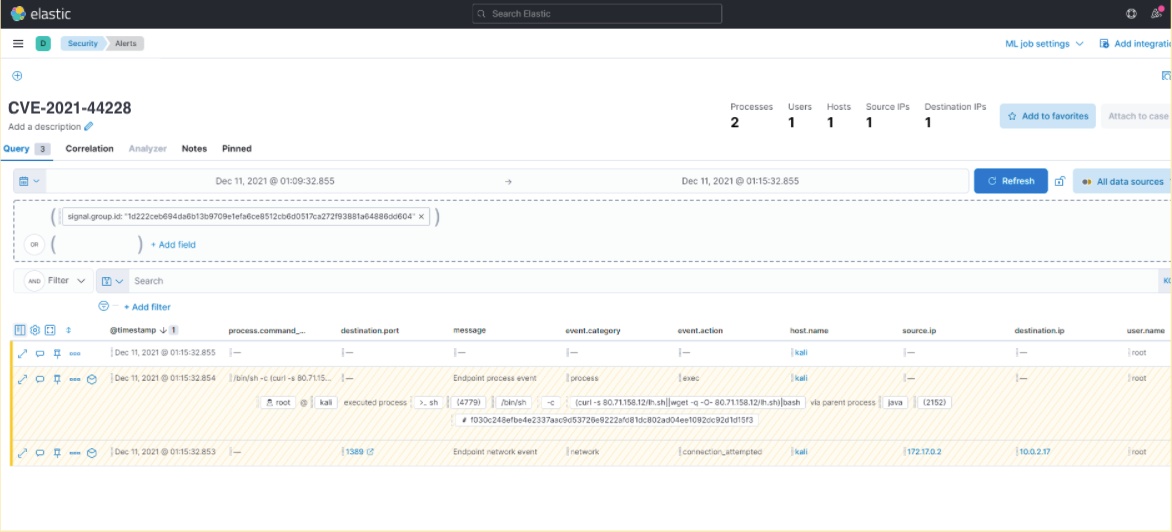1172x532 pixels.
Task: Open table settings gear icon
Action: [x=35, y=330]
